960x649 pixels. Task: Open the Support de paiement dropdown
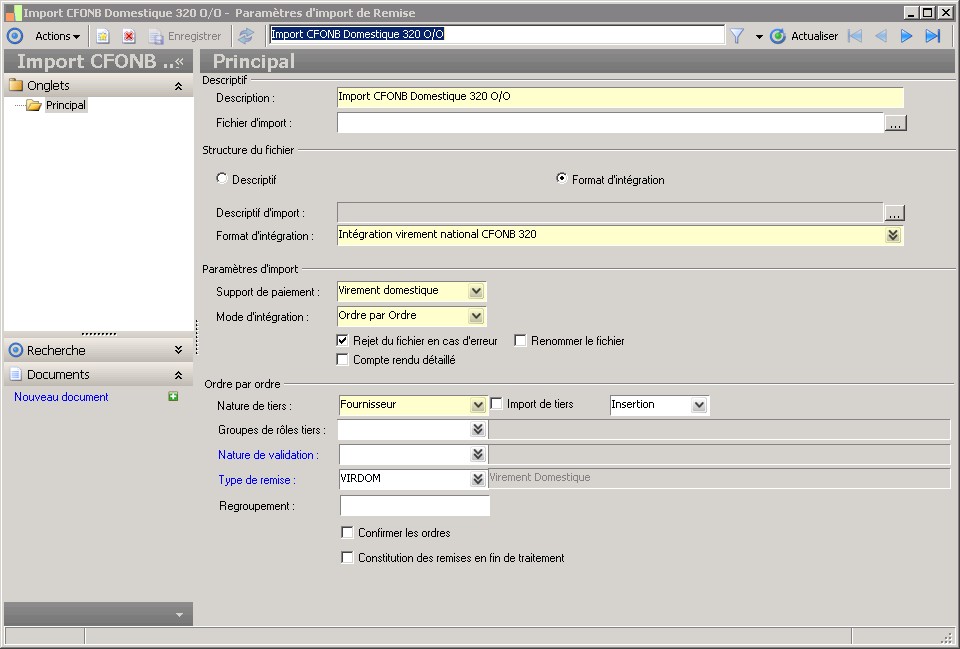coord(476,291)
